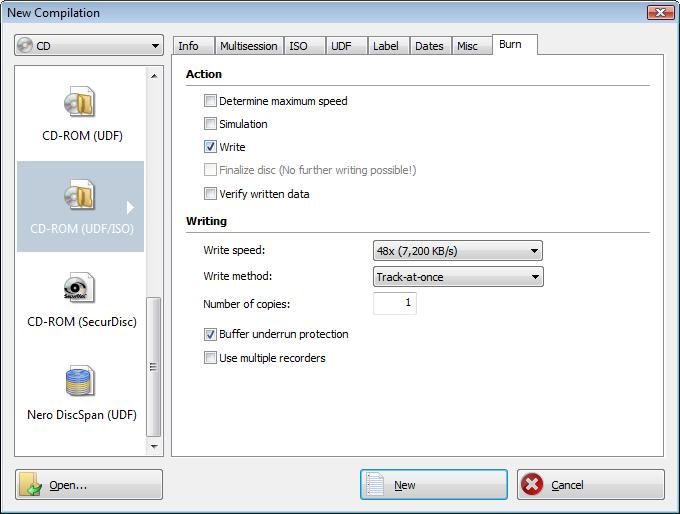
Task: Open the Write method Track-at-once dropdown
Action: click(x=458, y=277)
